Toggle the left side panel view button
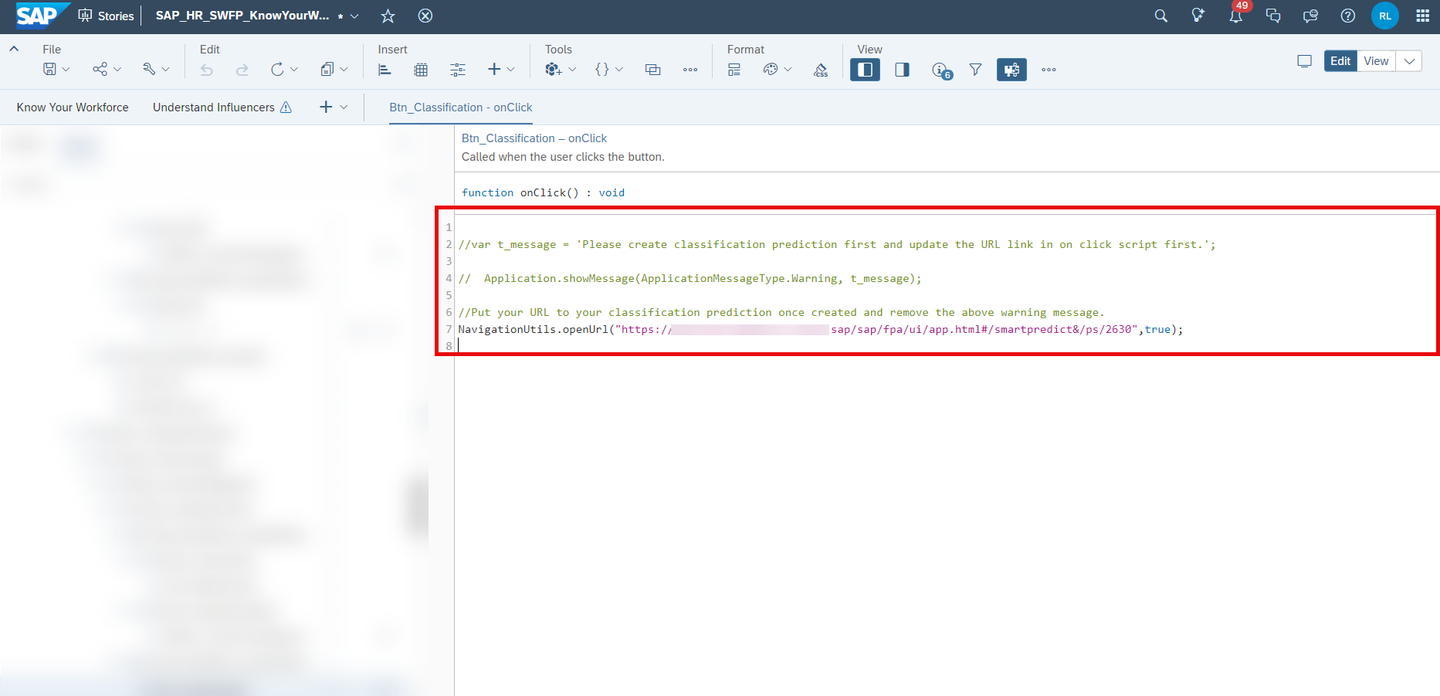Image resolution: width=1440 pixels, height=696 pixels. [x=865, y=70]
